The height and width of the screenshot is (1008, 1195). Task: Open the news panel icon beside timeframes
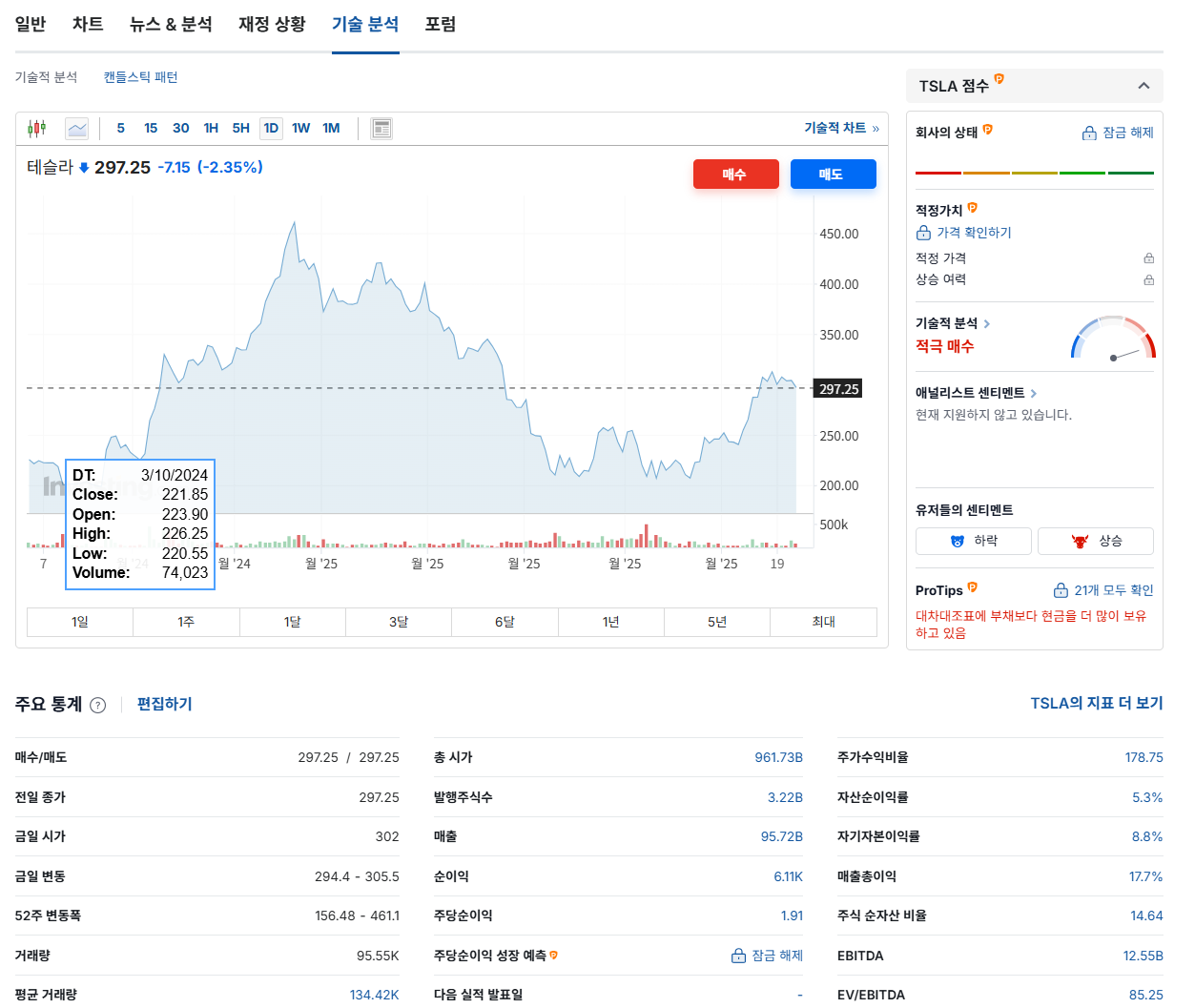click(x=381, y=127)
